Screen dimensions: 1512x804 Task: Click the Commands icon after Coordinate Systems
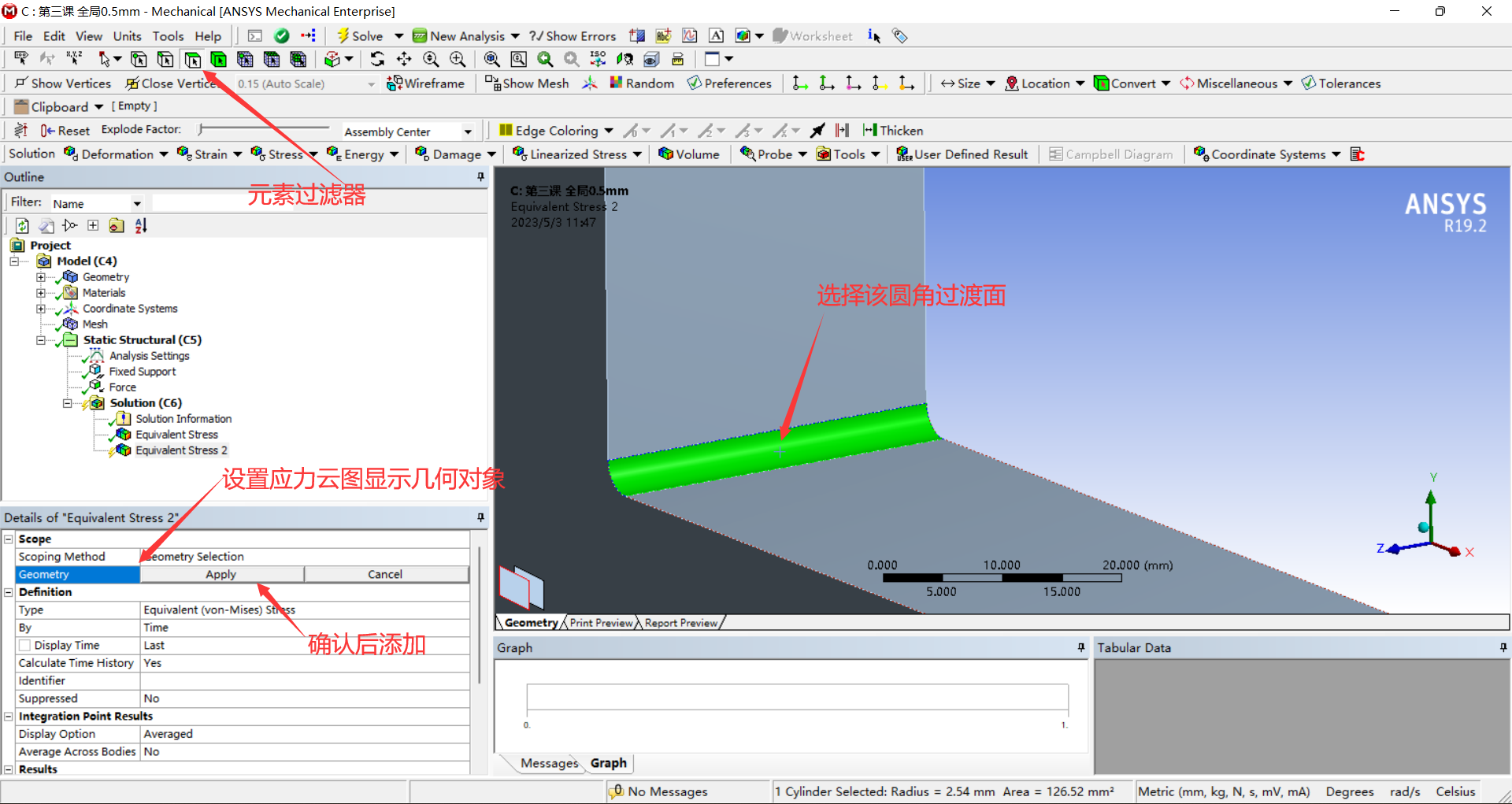(x=1358, y=154)
